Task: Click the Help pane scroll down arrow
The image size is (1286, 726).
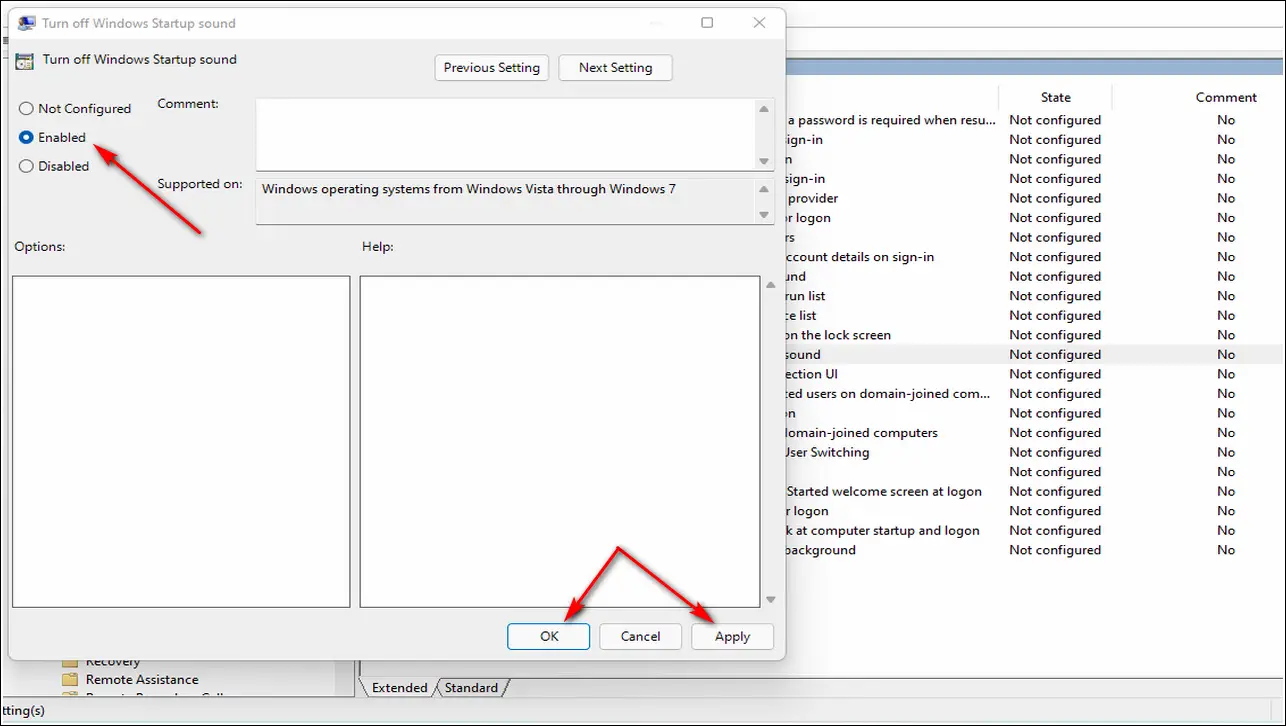Action: point(770,599)
